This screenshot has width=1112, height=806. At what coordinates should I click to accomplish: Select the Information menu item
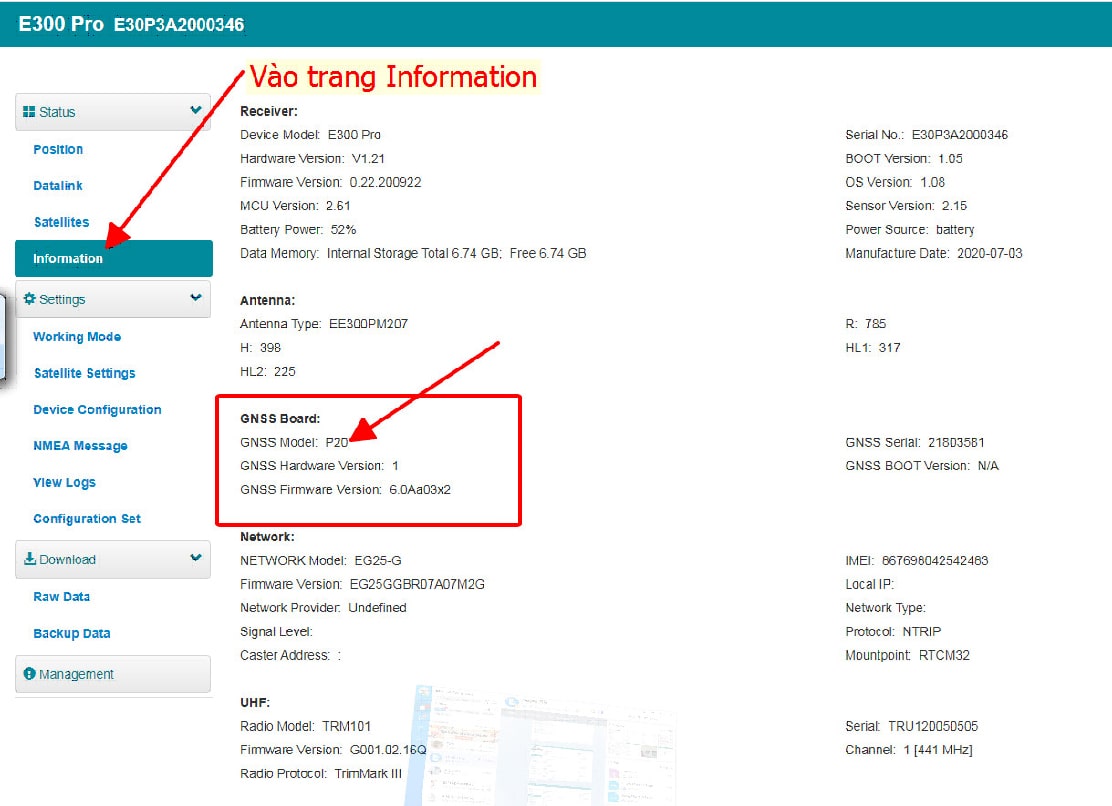click(x=113, y=258)
